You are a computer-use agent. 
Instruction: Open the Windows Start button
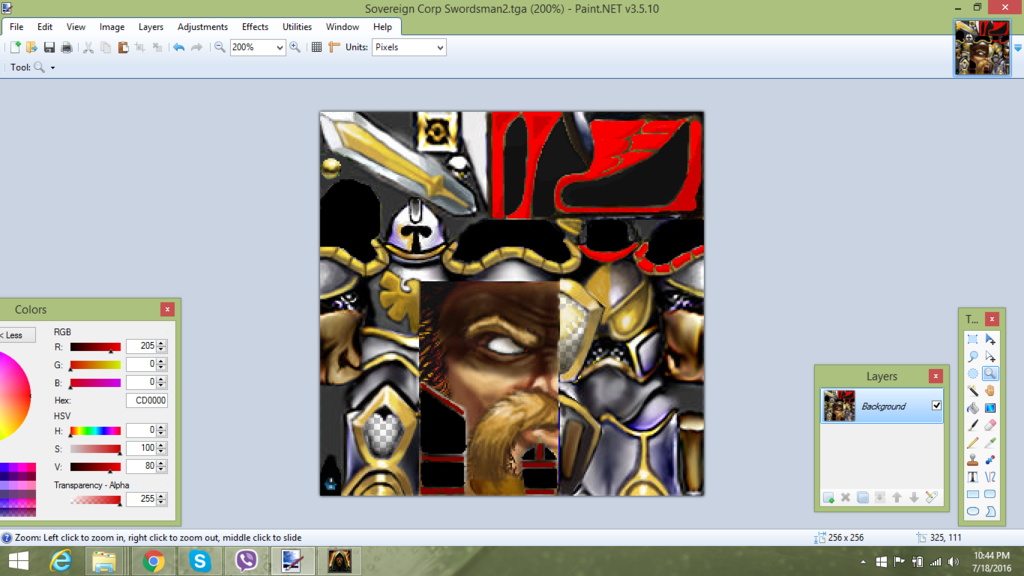[18, 561]
